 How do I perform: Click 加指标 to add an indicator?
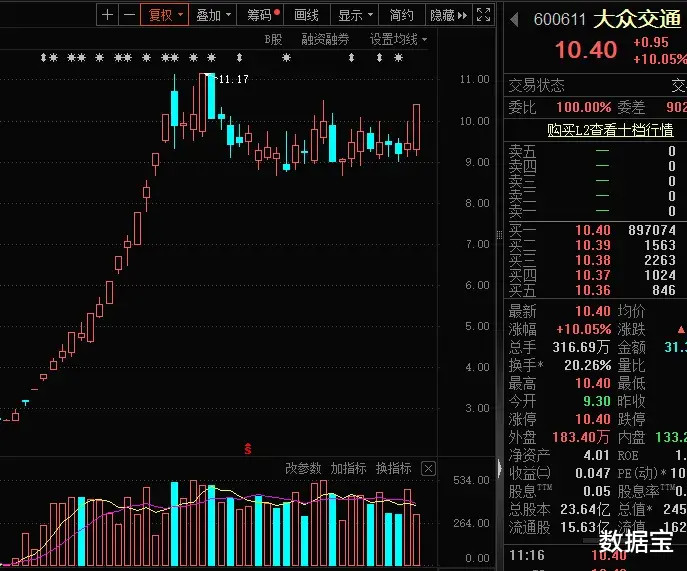click(348, 468)
